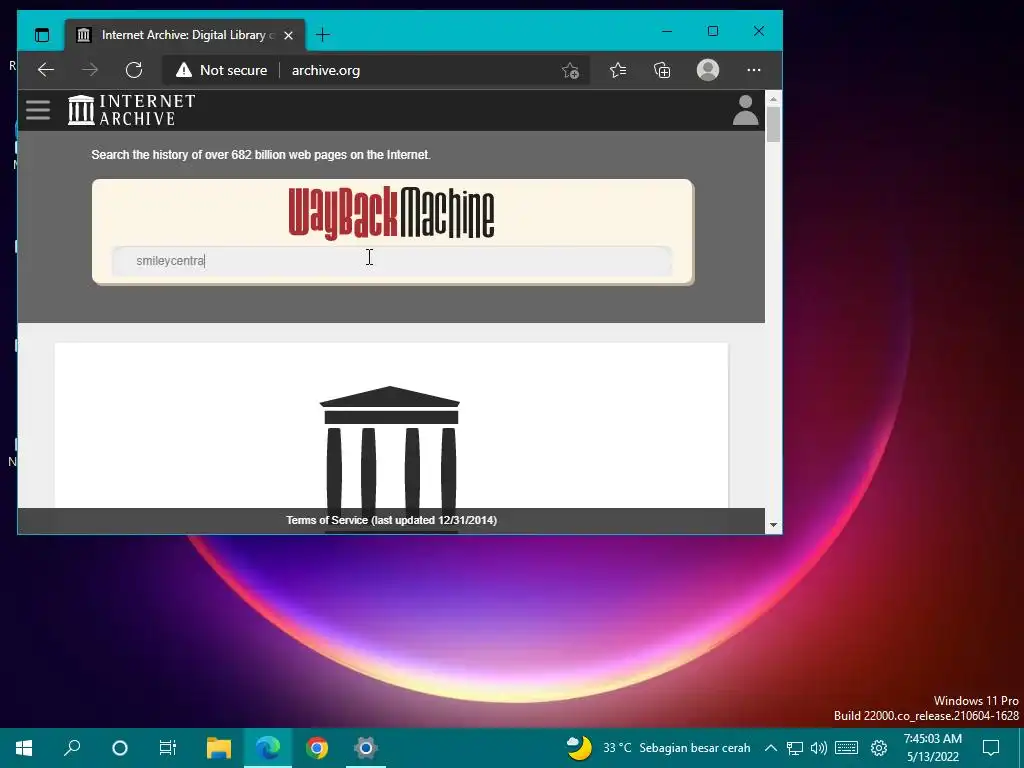Screen dimensions: 1024x768
Task: Click the forward navigation arrow
Action: coord(90,70)
